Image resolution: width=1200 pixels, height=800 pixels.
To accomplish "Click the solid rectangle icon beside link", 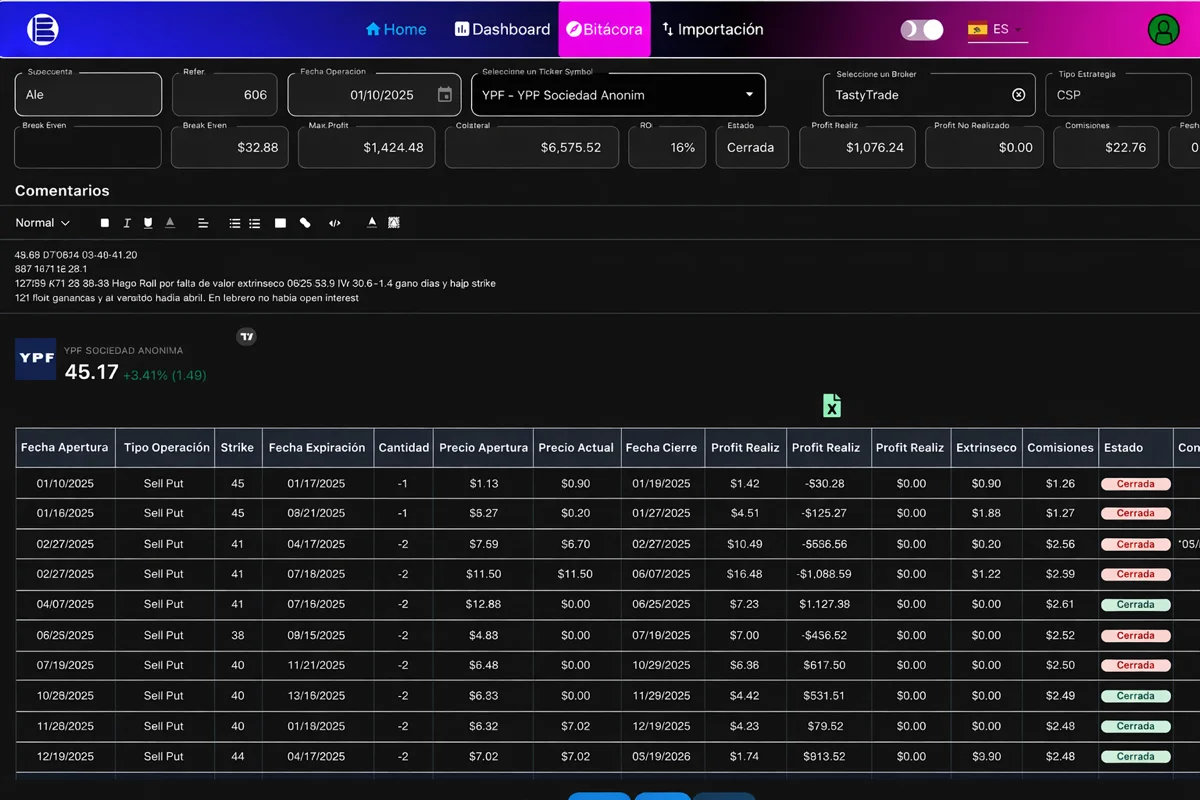I will [x=280, y=223].
